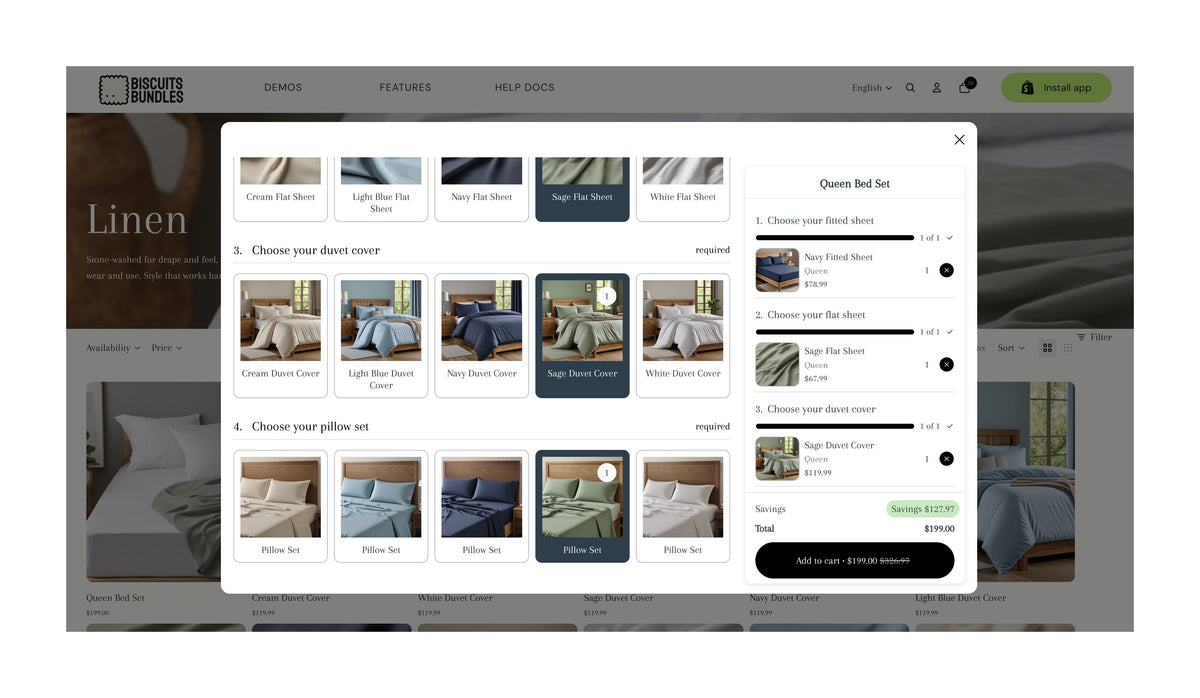Open the Demos menu

[283, 88]
